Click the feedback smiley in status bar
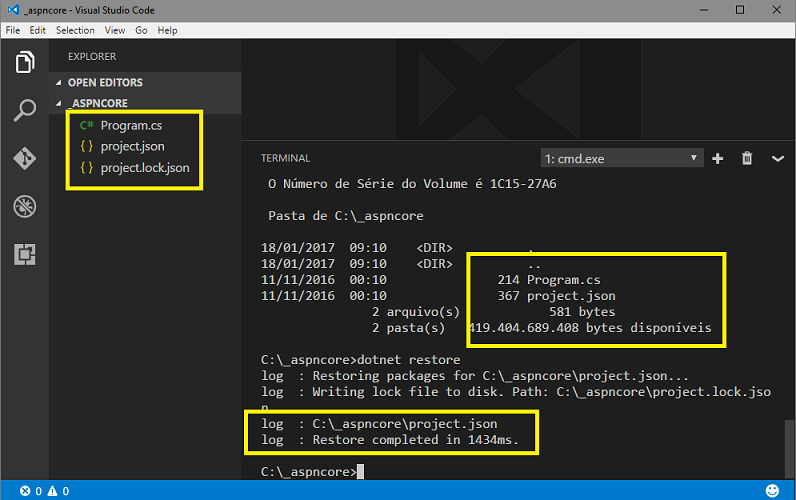Screen dimensions: 796x500 pyautogui.click(x=772, y=490)
